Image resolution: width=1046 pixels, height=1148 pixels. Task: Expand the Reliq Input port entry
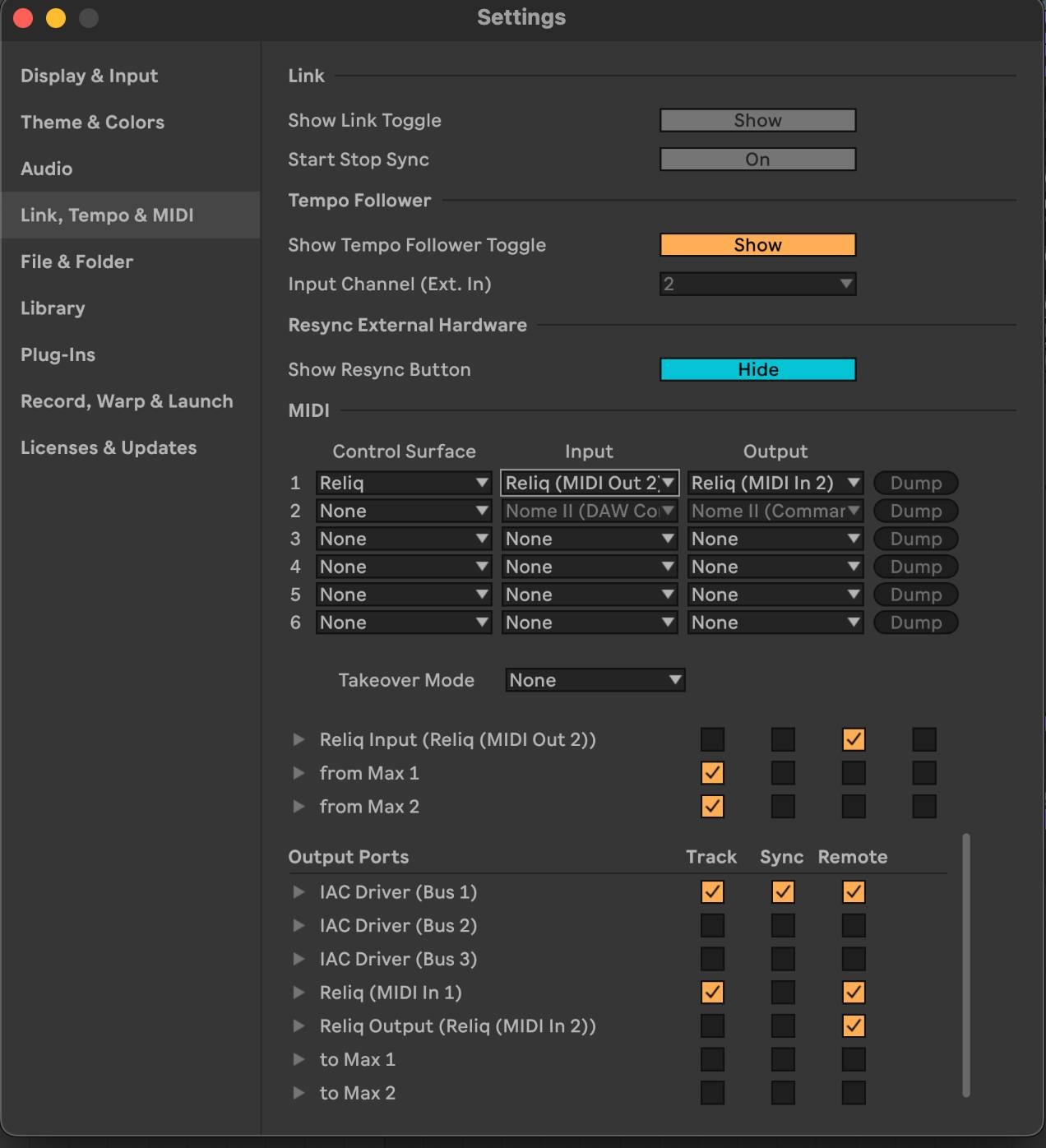tap(299, 740)
